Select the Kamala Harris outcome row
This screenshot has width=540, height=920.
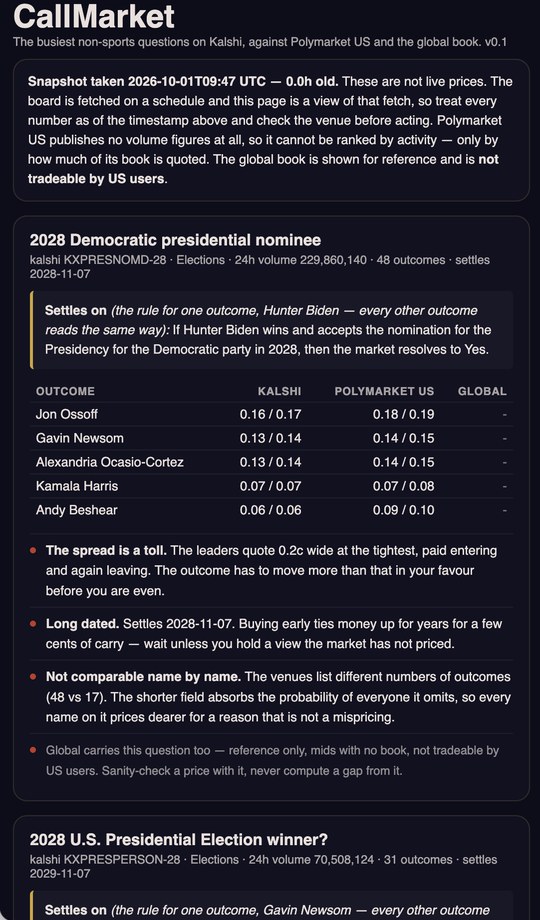[271, 486]
